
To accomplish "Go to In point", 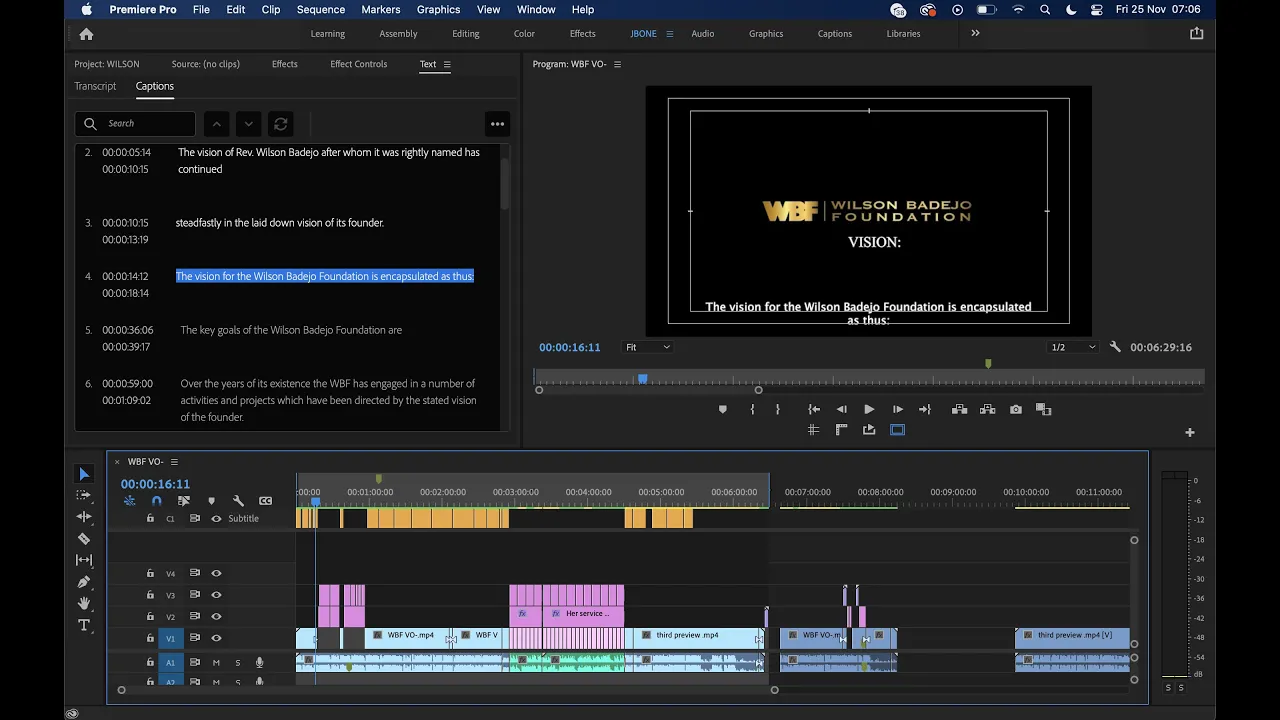I will coord(814,409).
